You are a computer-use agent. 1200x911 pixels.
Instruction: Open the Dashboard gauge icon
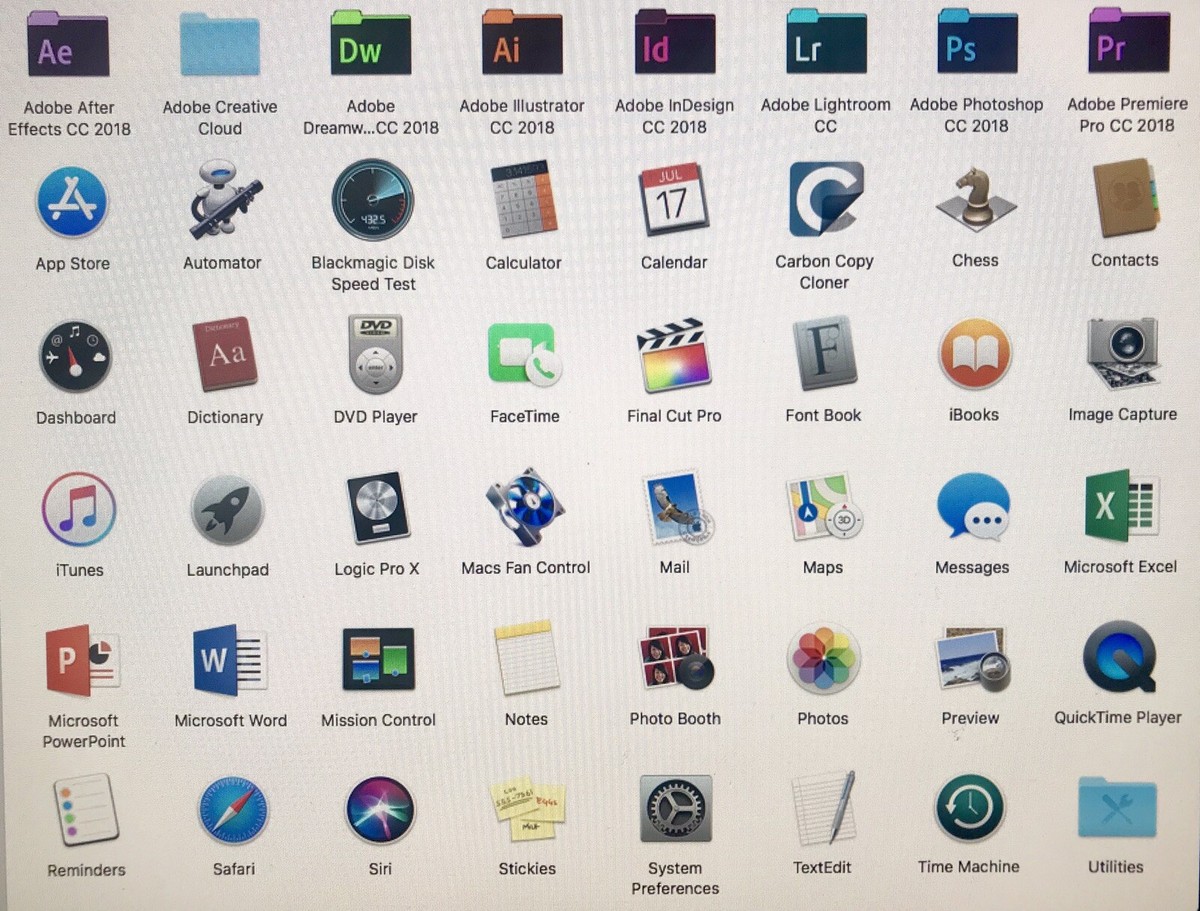(75, 357)
